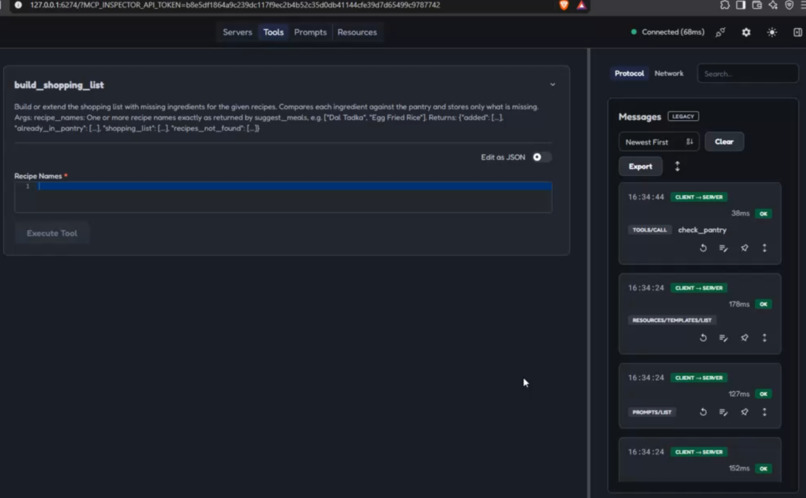Click the 178ms duration text
Screen dimensions: 806x498
739,304
